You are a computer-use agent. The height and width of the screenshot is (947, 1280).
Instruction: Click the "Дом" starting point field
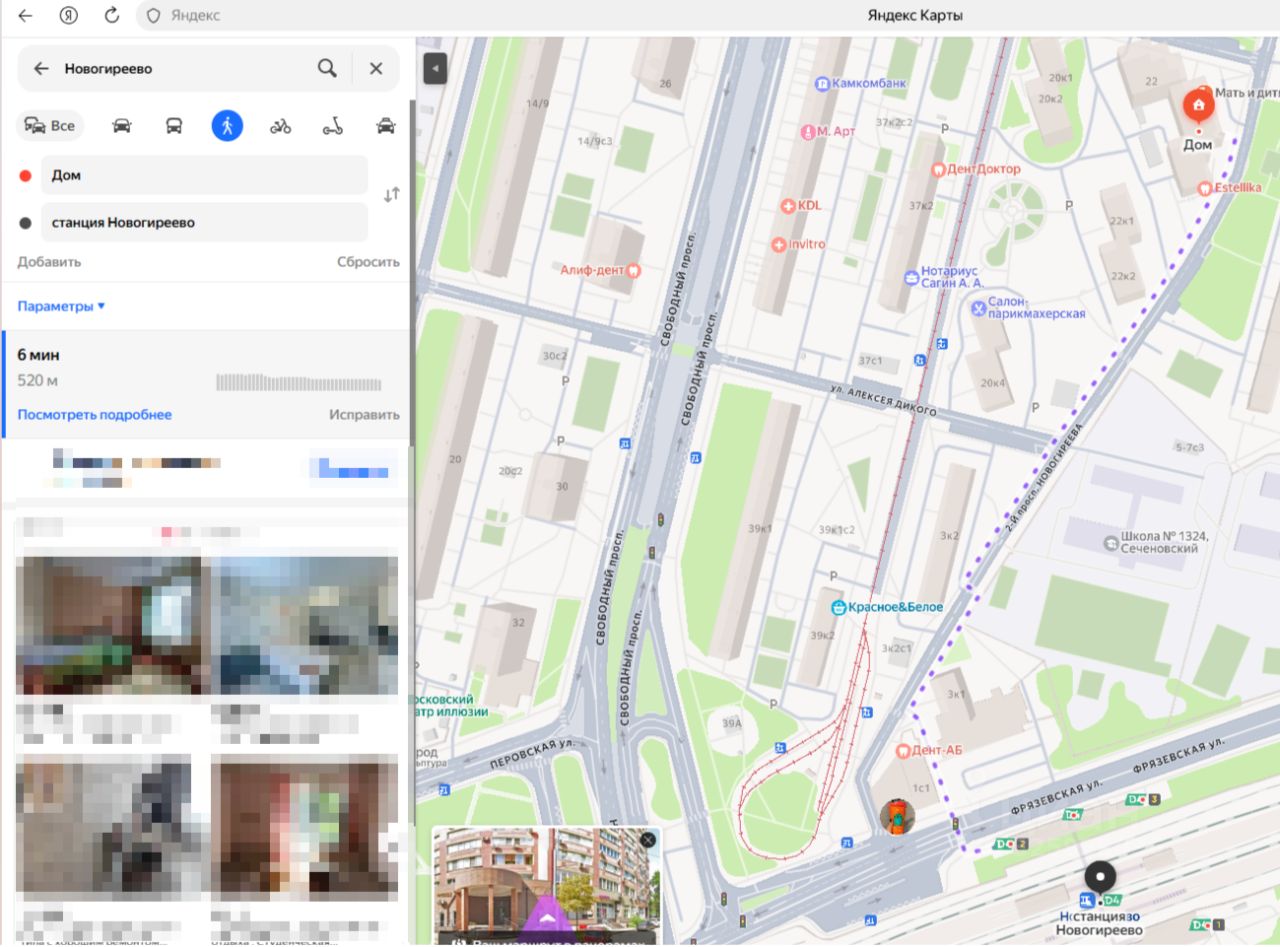204,175
